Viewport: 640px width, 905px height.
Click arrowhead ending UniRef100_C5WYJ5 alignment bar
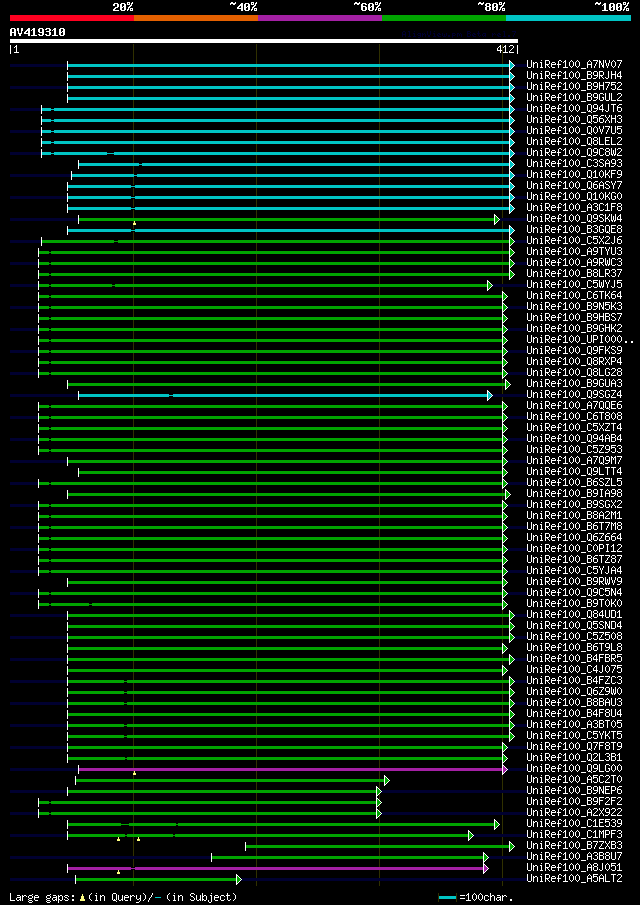[489, 285]
